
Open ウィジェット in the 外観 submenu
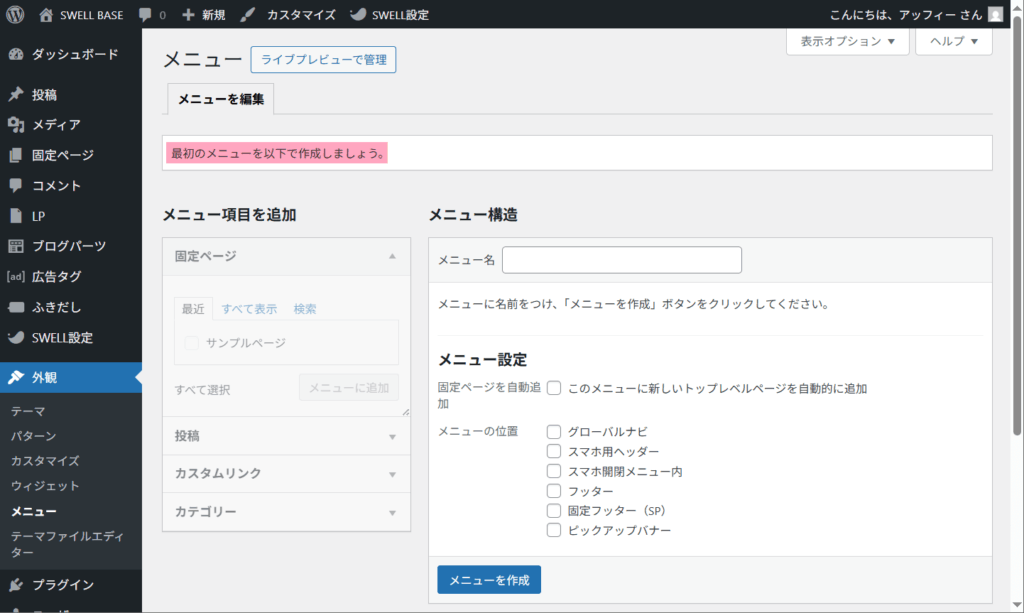coord(45,486)
